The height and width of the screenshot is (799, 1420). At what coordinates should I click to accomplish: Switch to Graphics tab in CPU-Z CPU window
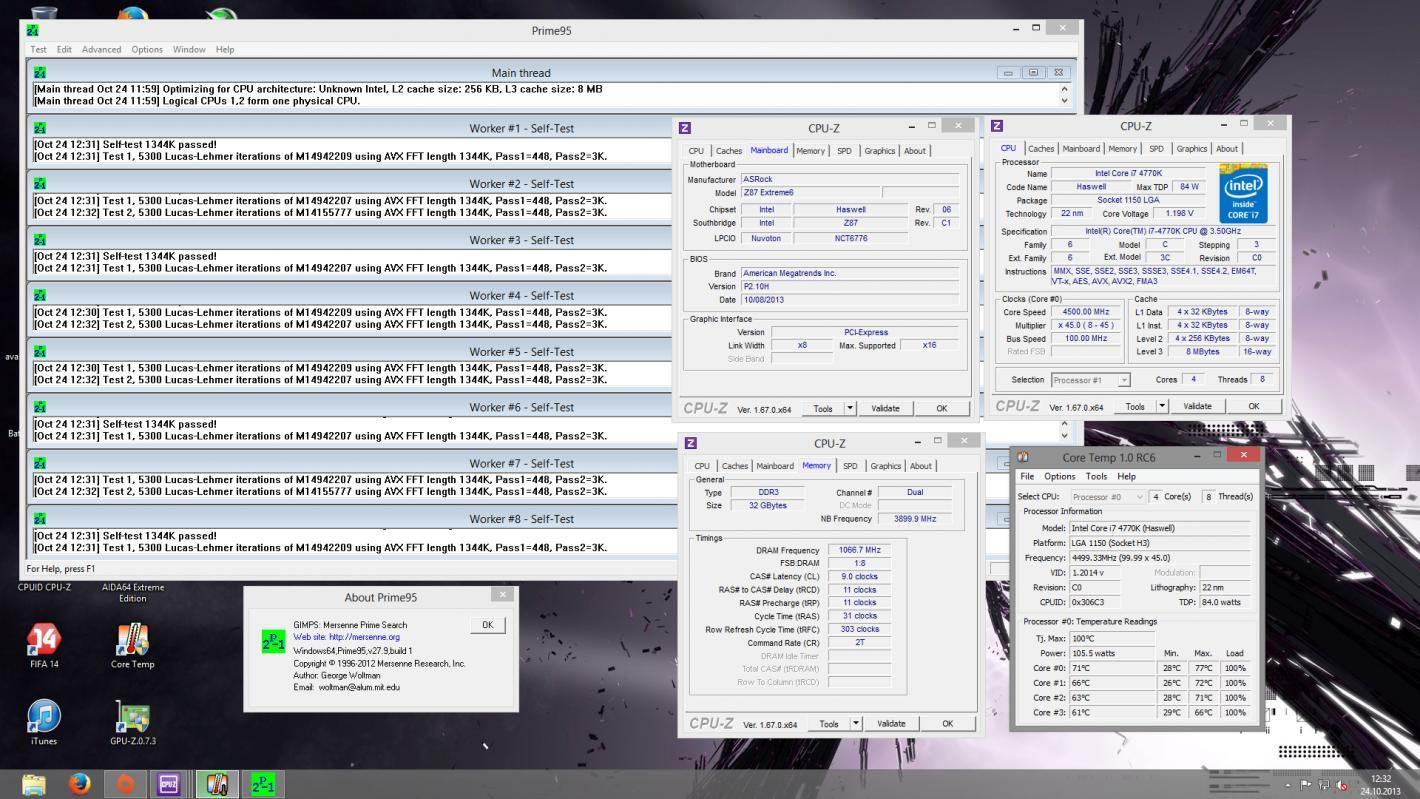pos(1191,149)
